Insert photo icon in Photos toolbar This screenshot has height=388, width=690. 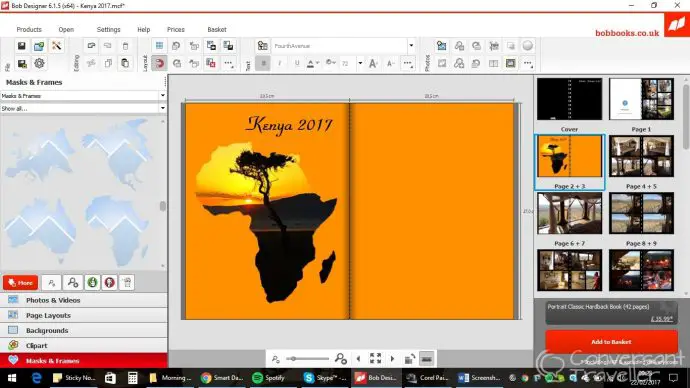[x=442, y=46]
